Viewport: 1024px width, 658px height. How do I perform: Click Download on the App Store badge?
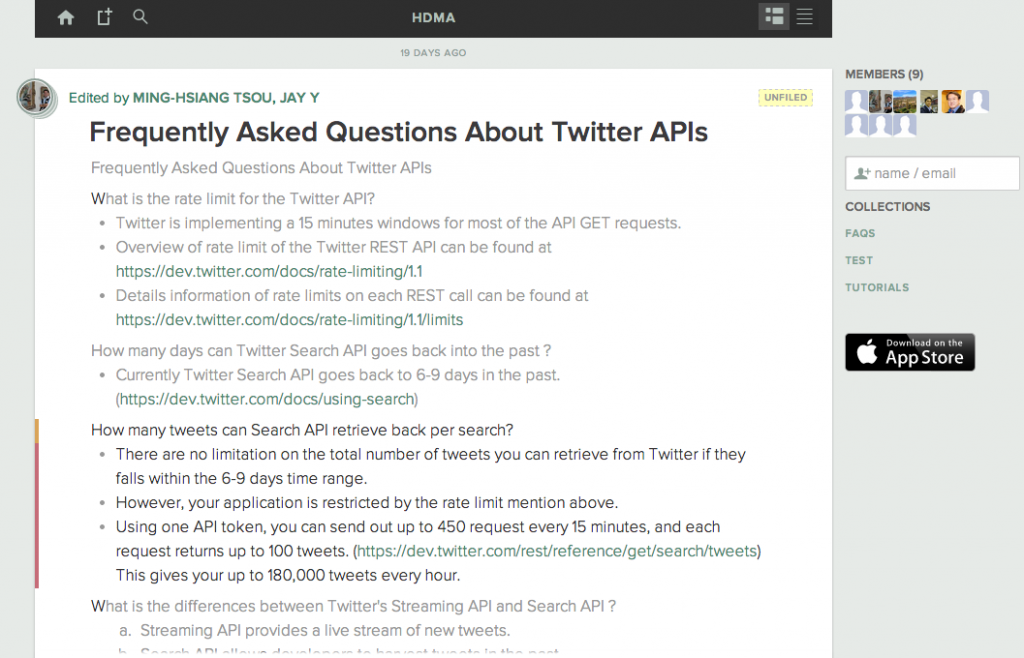910,352
